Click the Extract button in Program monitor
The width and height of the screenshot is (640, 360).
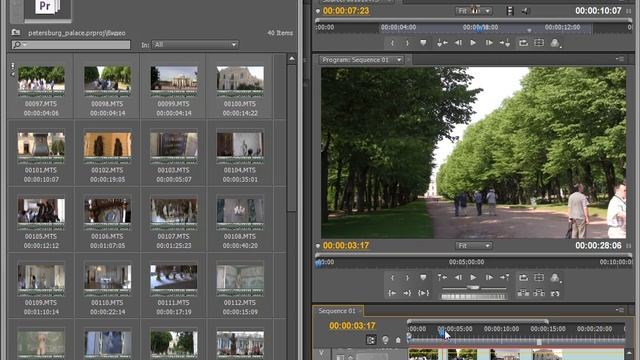[539, 293]
